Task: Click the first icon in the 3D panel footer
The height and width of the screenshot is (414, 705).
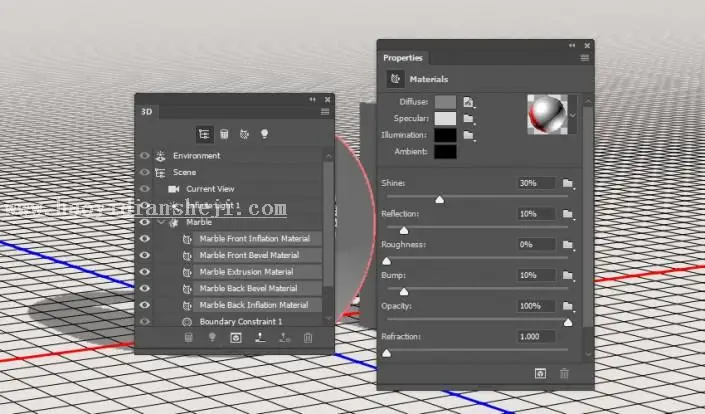Action: 188,338
